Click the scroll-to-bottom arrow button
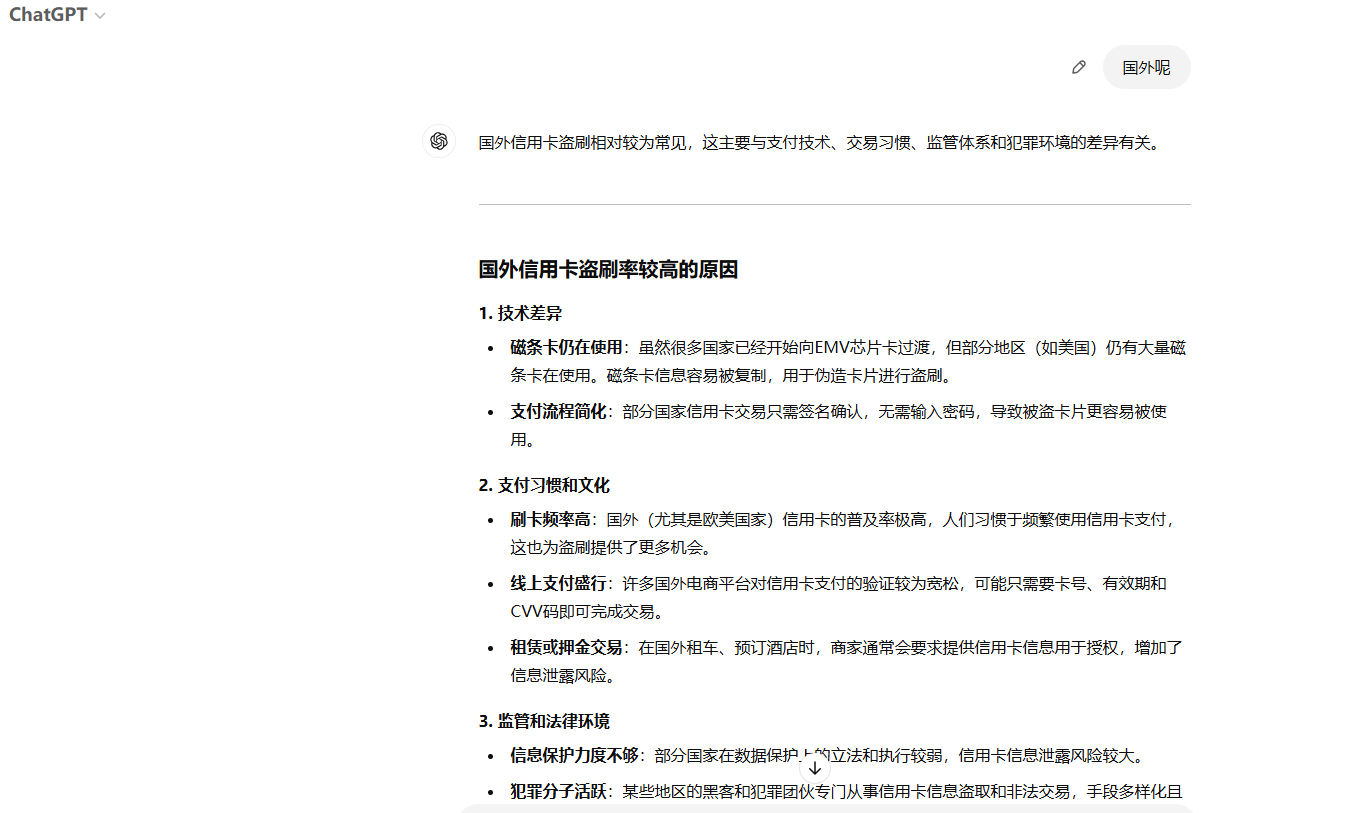This screenshot has height=813, width=1365. coord(815,768)
